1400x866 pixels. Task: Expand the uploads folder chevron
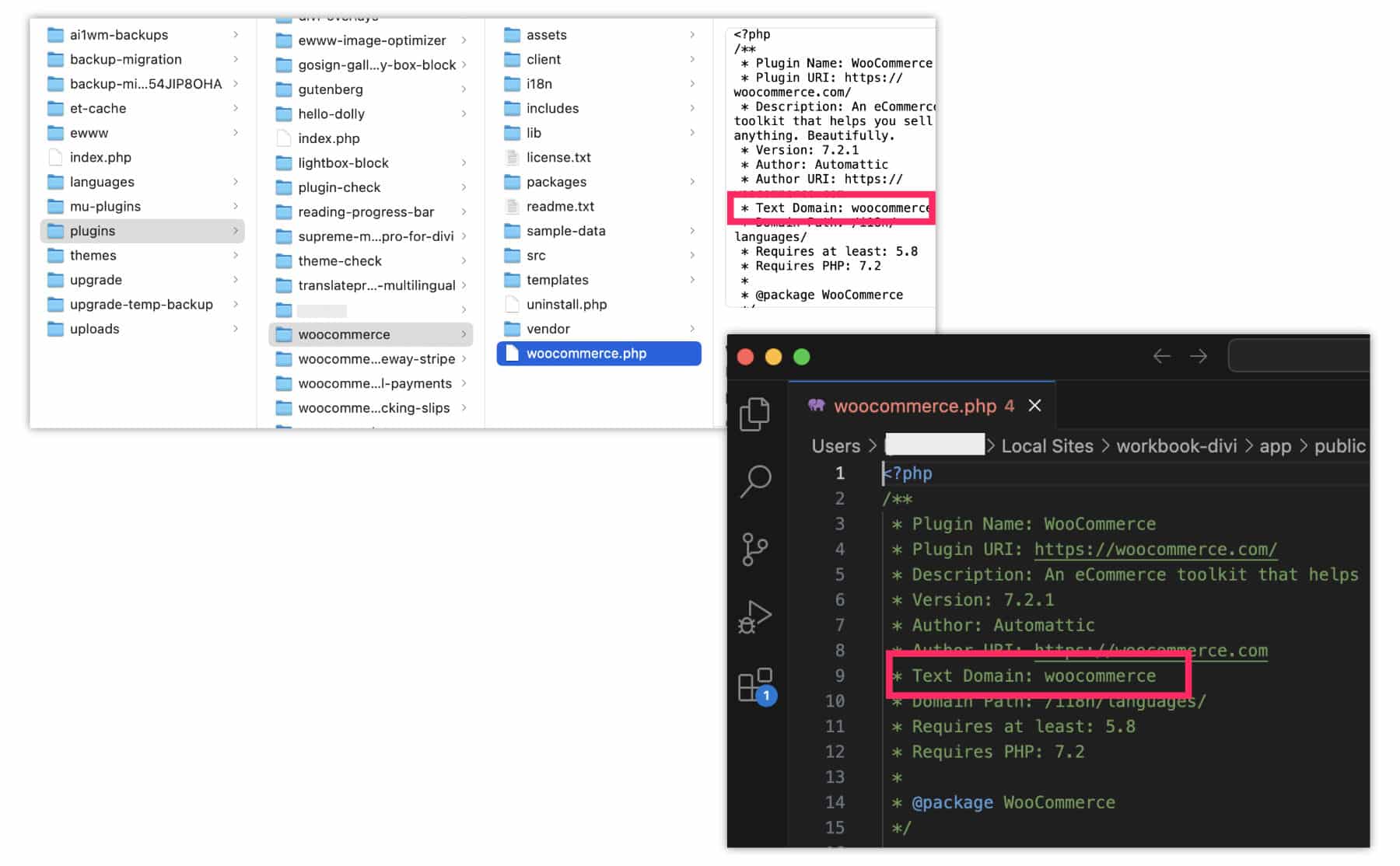click(x=235, y=329)
